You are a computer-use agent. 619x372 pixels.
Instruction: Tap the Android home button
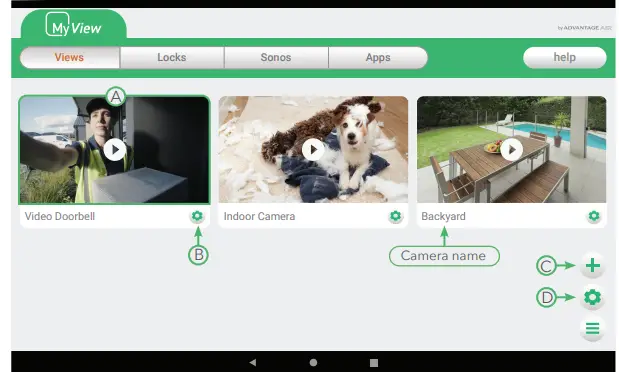(313, 362)
